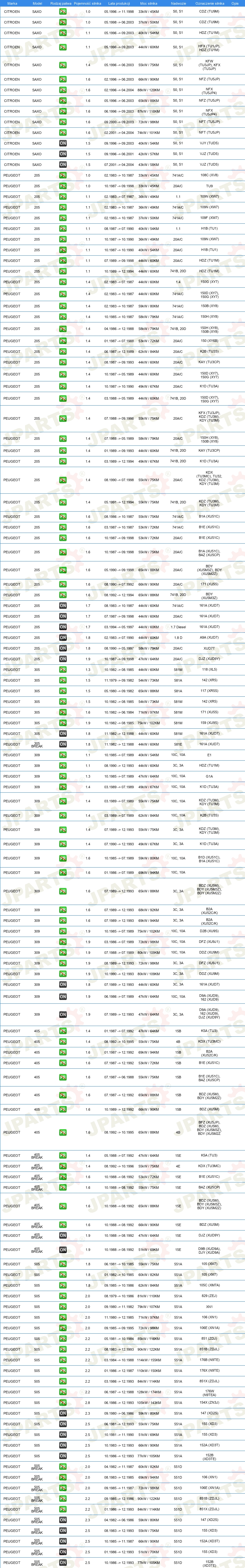
Task: Click petrol icon in the 205 TU9 row
Action: (63, 186)
